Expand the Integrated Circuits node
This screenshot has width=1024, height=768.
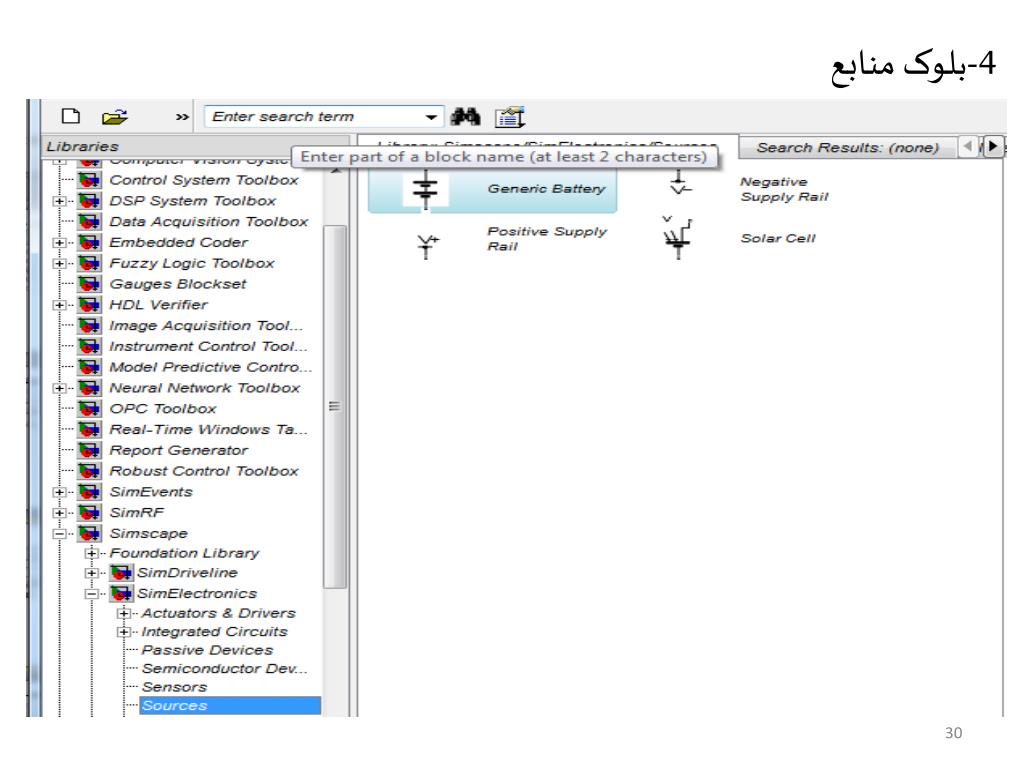(123, 632)
